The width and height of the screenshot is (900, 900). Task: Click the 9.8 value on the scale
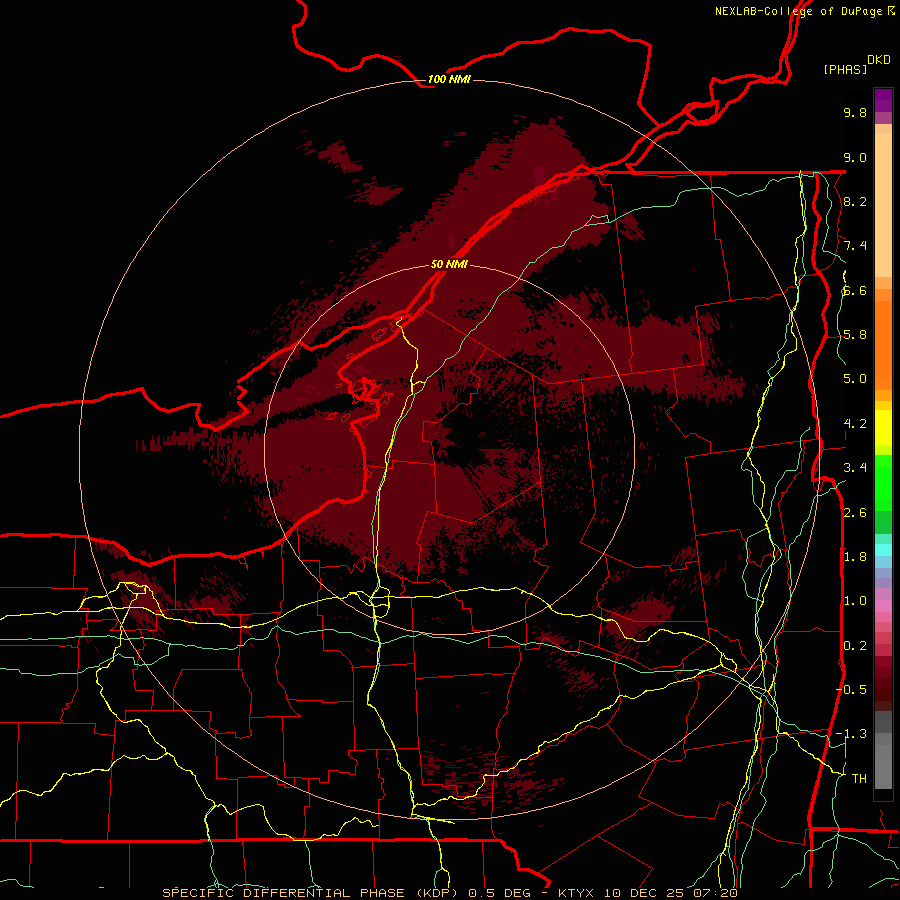tap(855, 112)
